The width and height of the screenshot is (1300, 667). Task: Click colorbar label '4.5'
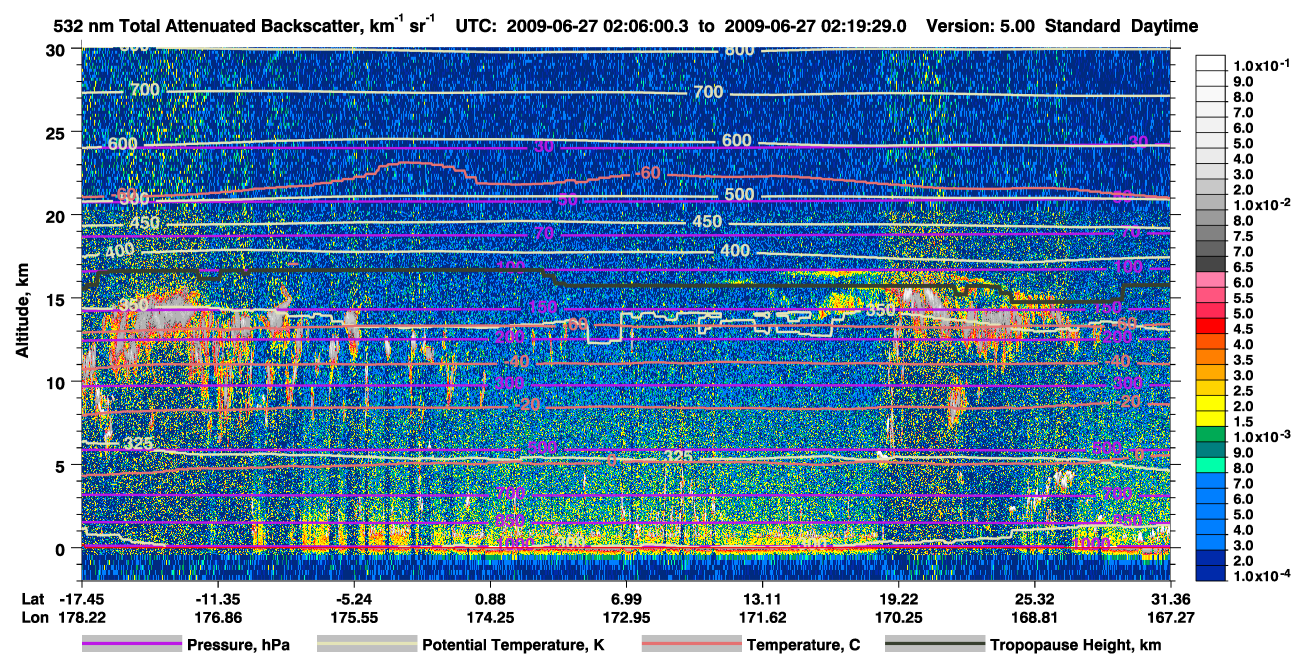(1242, 329)
